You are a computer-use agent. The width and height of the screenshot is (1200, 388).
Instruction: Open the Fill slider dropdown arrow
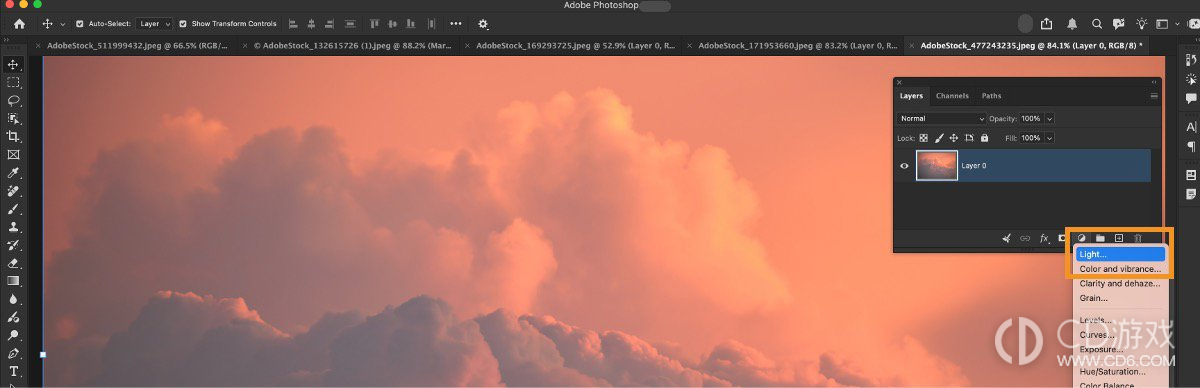coord(1049,138)
